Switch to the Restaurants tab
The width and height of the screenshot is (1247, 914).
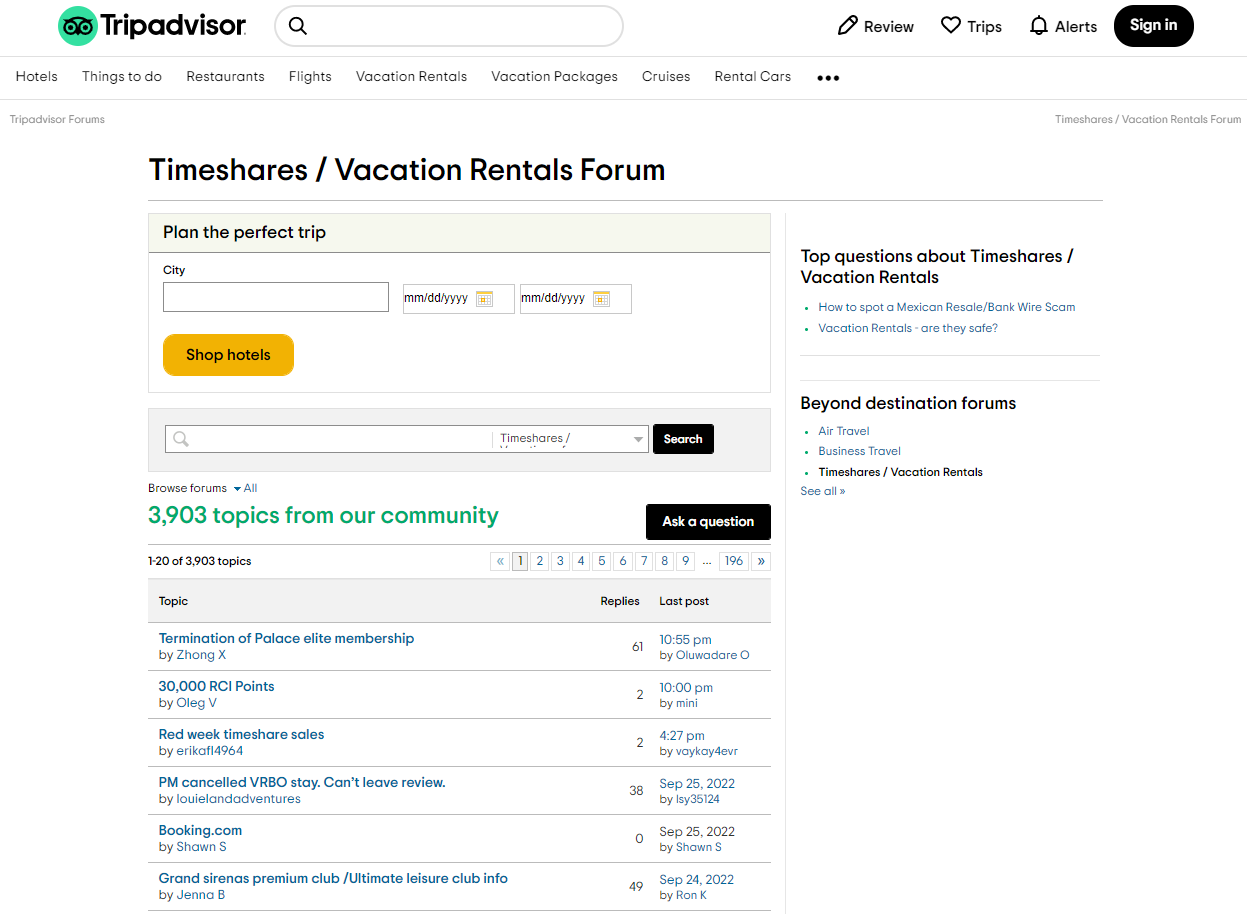point(225,77)
